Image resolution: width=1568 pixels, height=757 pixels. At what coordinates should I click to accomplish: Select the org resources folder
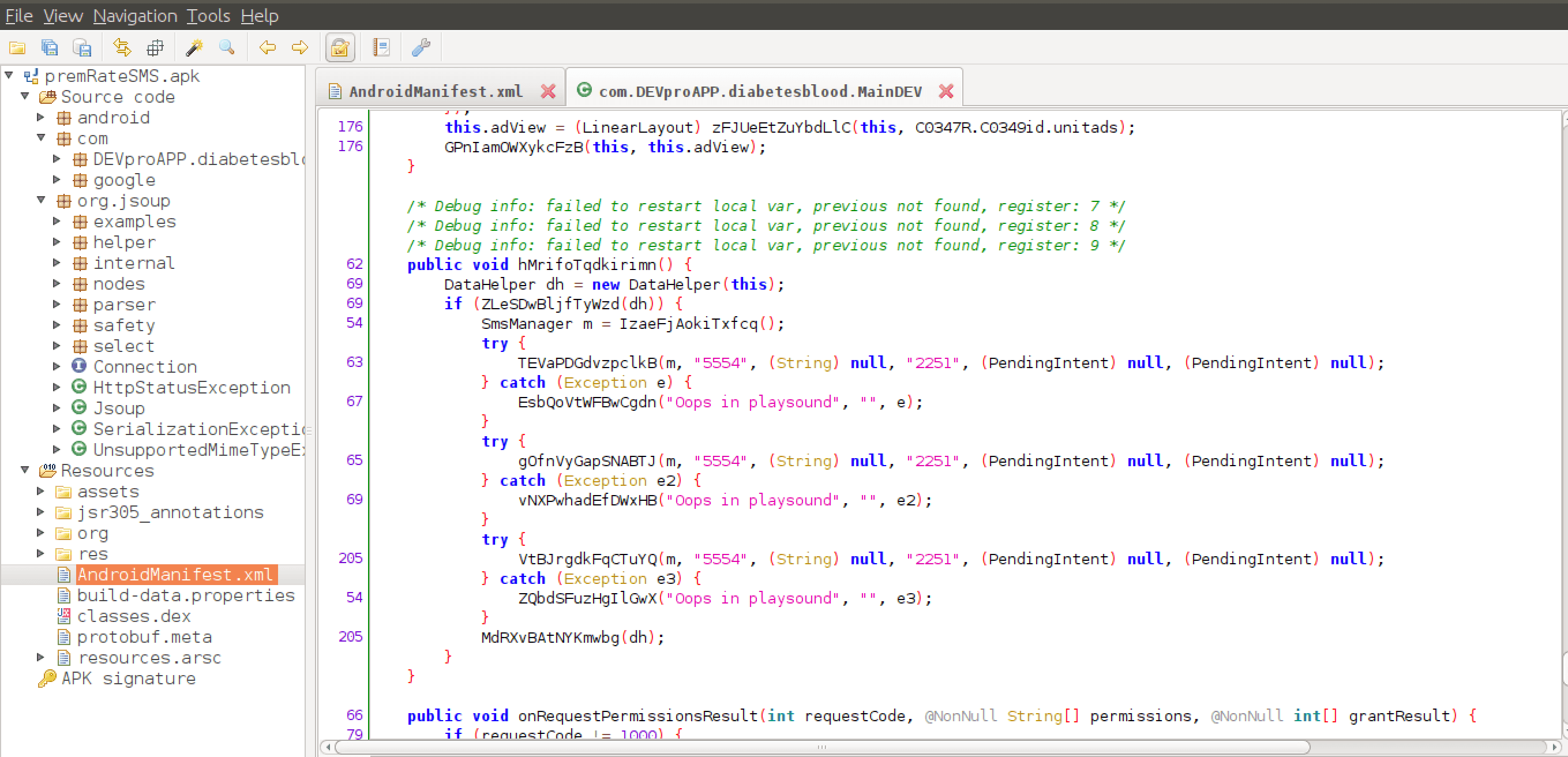point(92,533)
